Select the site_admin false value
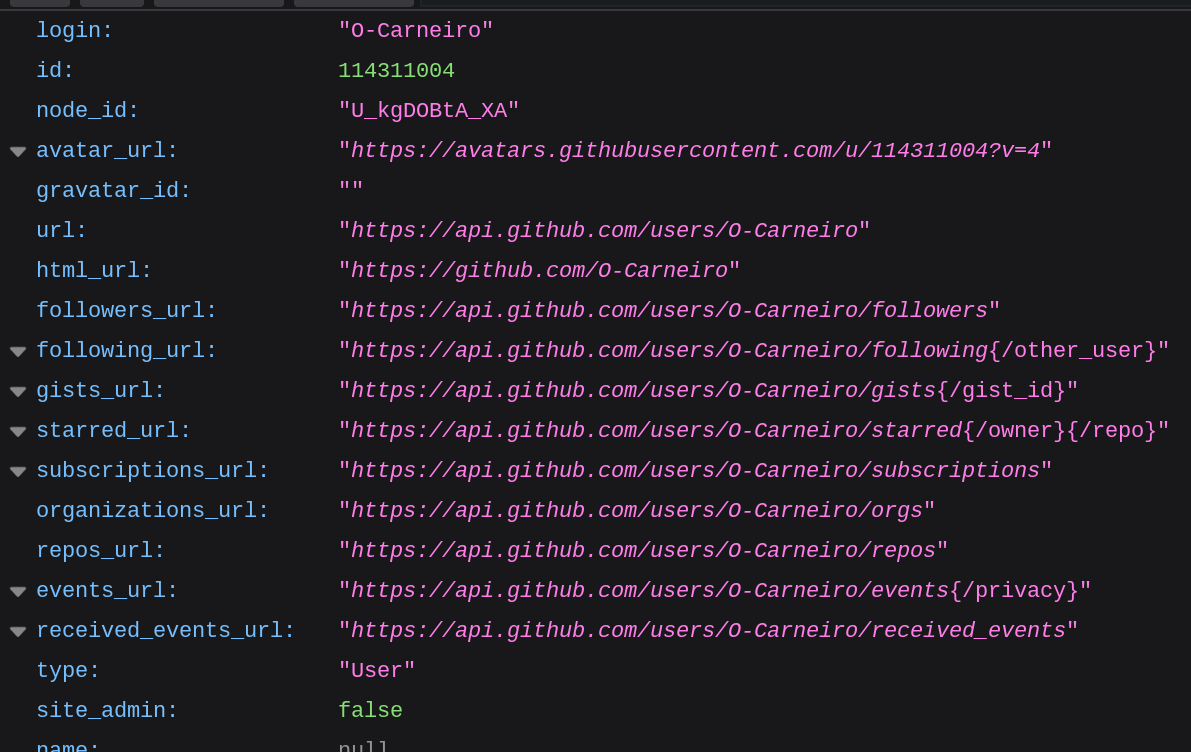 click(x=371, y=710)
